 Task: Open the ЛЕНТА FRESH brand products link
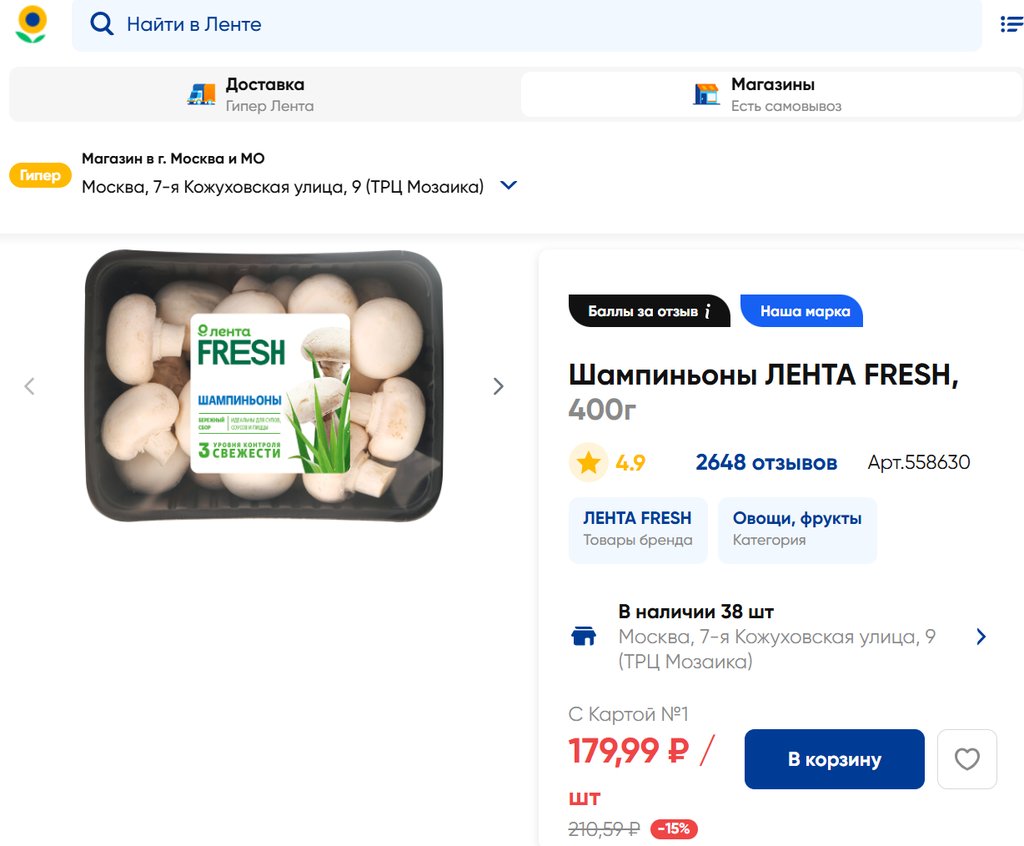click(637, 529)
